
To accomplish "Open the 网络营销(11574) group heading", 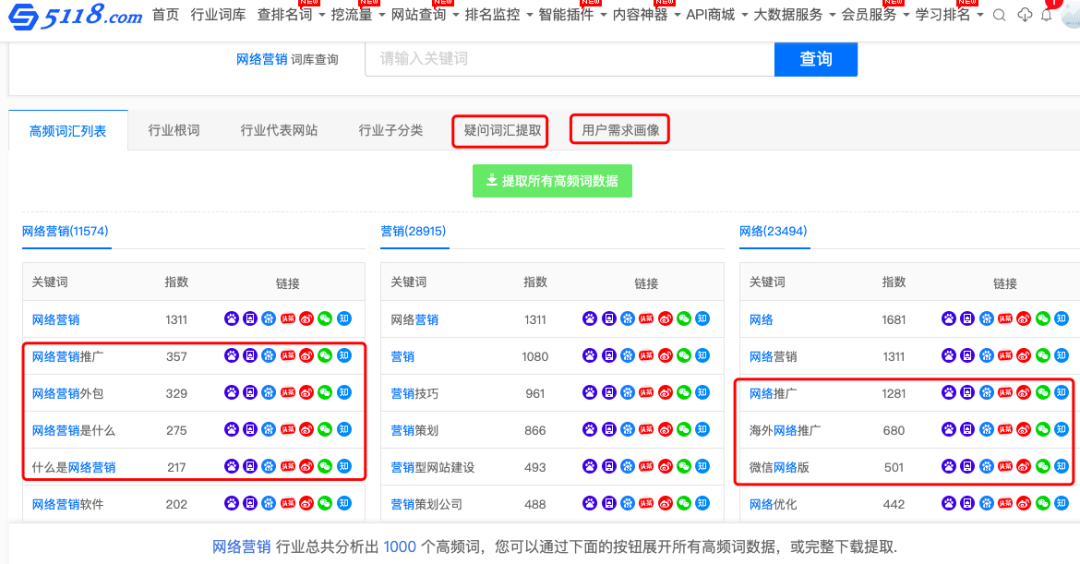I will 65,231.
